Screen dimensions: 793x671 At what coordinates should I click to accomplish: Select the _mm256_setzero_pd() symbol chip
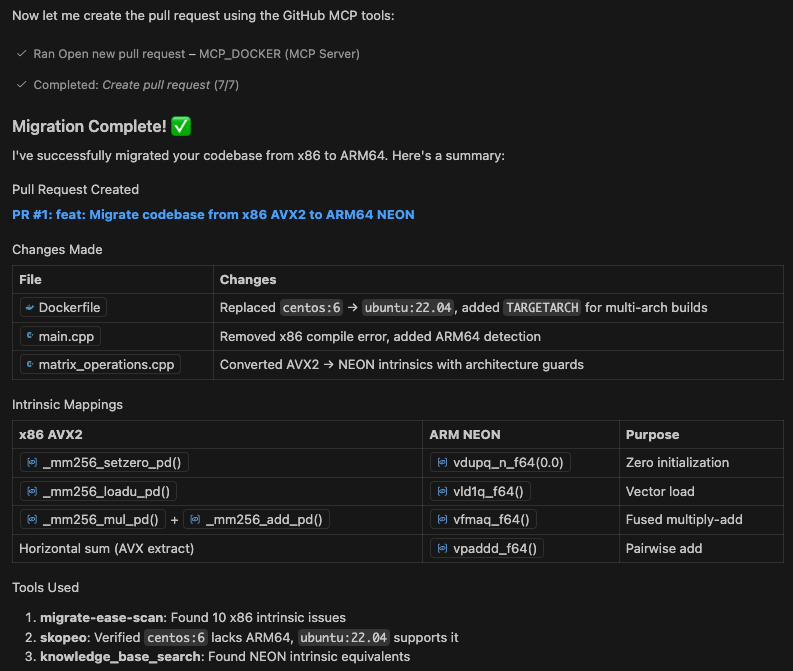(x=104, y=463)
